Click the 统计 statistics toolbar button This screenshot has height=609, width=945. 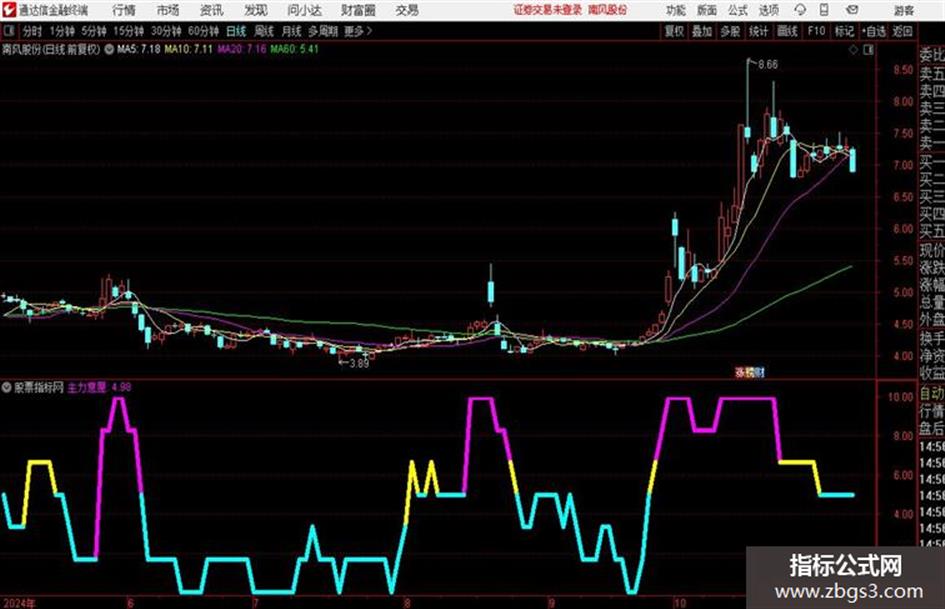758,31
